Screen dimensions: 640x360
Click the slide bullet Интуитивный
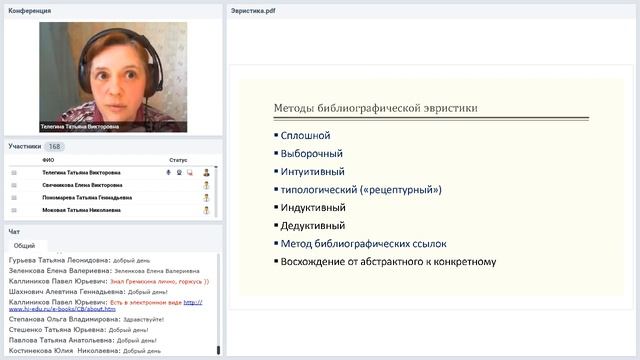pos(312,171)
